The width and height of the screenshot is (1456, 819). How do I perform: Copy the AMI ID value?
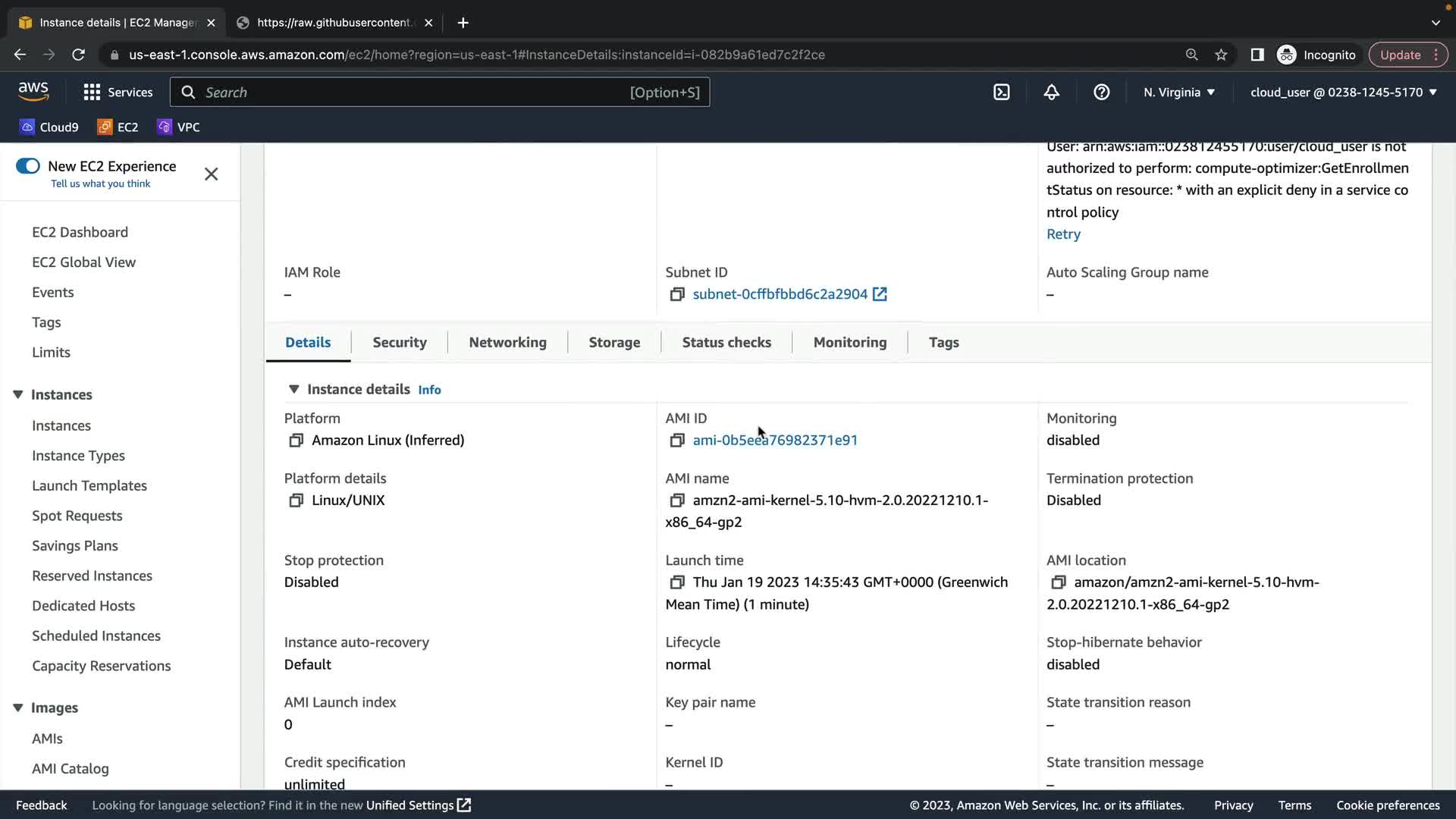pos(676,441)
